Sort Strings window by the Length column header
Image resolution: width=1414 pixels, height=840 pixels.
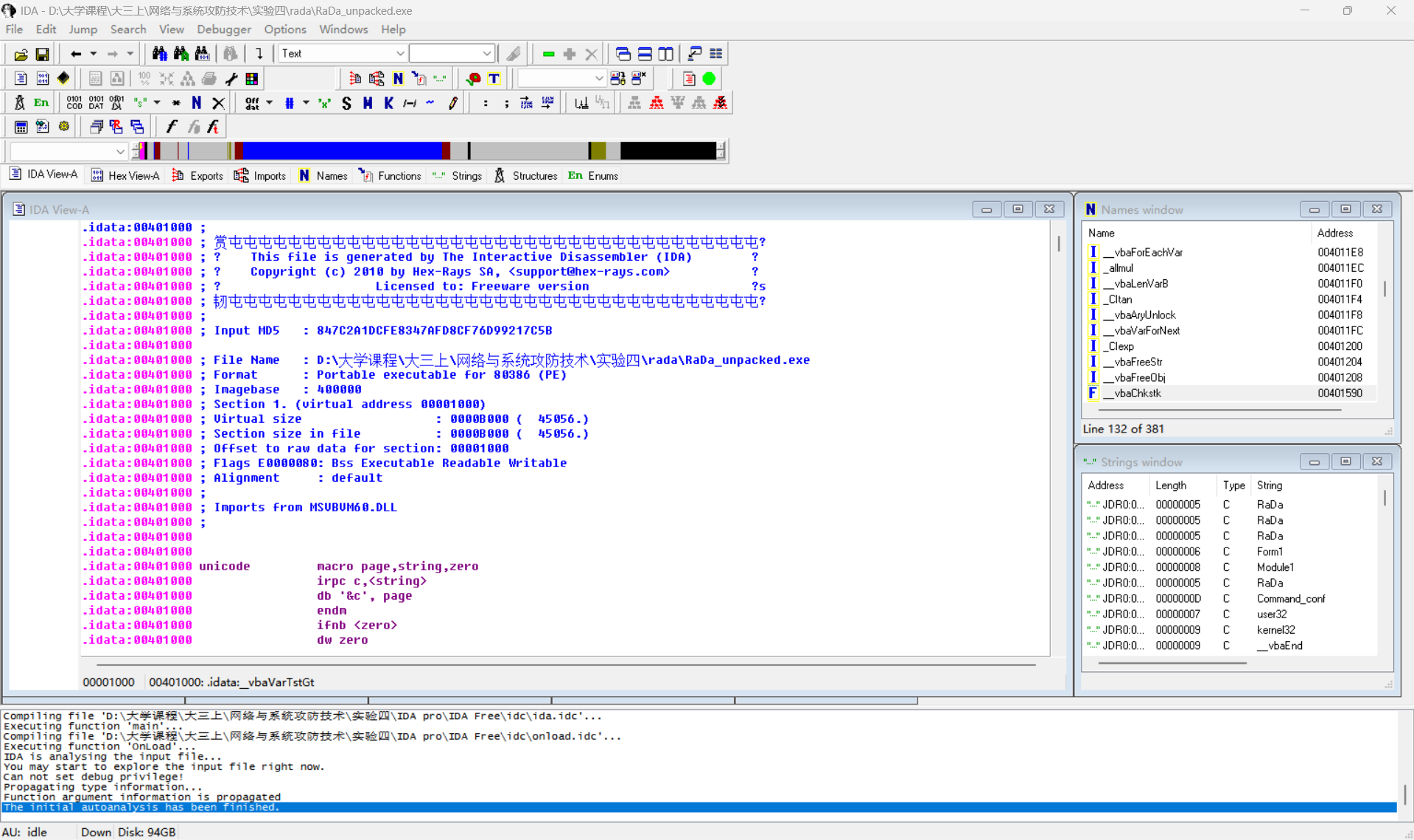(x=1183, y=486)
